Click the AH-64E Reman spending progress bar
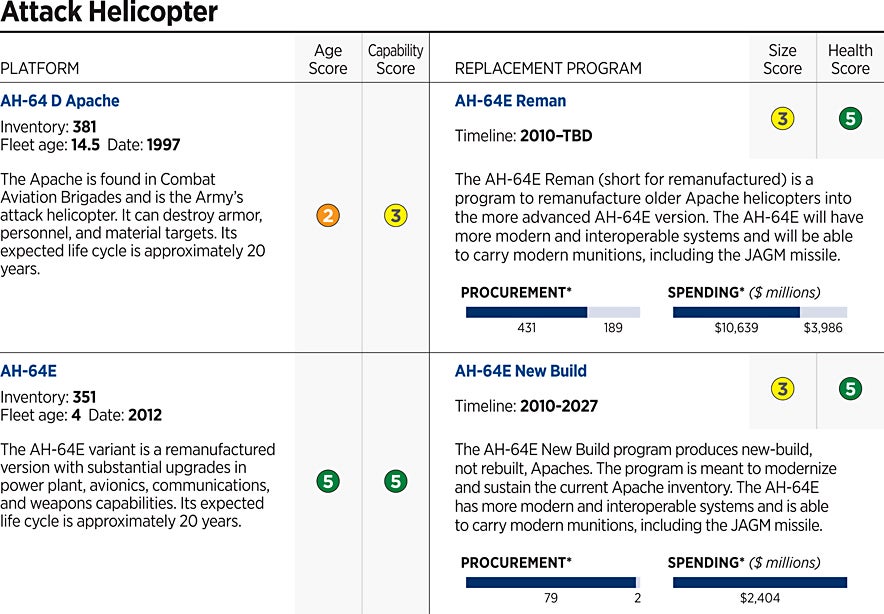884x614 pixels. pos(760,312)
